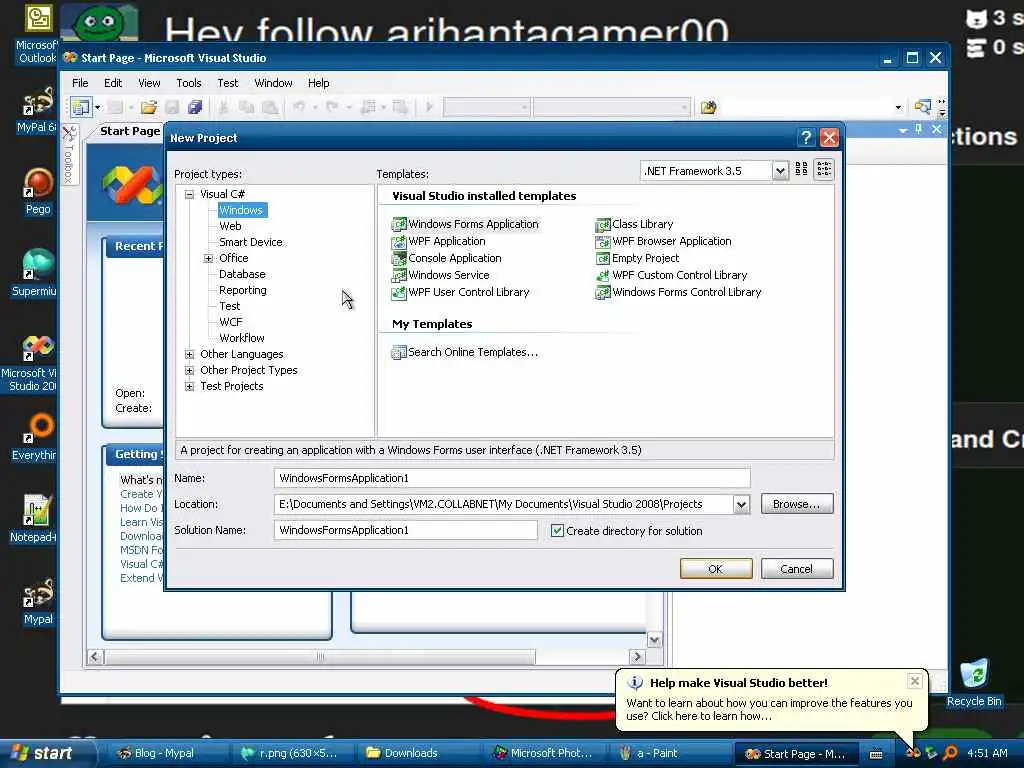
Task: Open the Help menu
Action: tap(319, 83)
